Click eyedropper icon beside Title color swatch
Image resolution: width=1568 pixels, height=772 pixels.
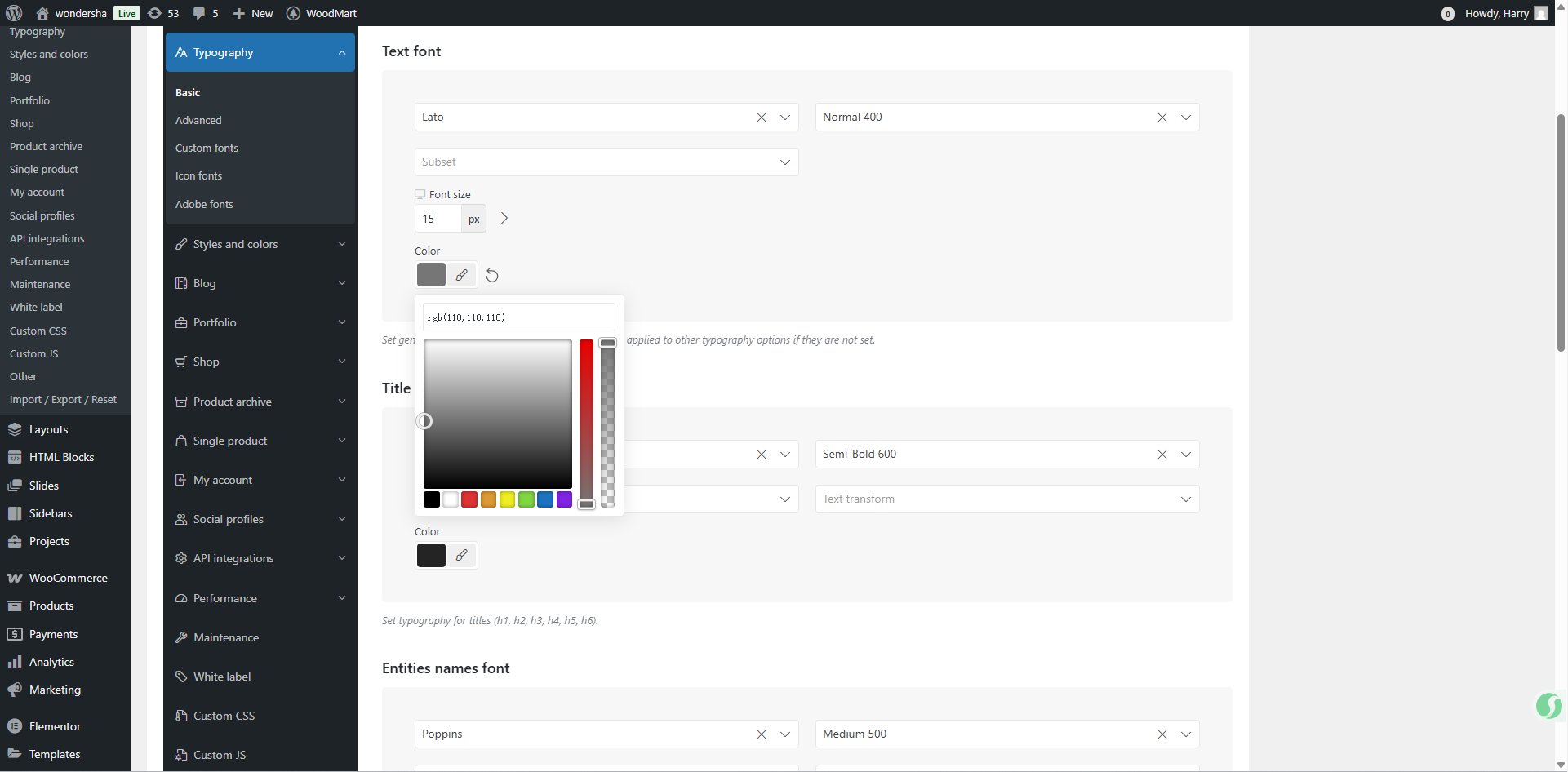coord(462,556)
